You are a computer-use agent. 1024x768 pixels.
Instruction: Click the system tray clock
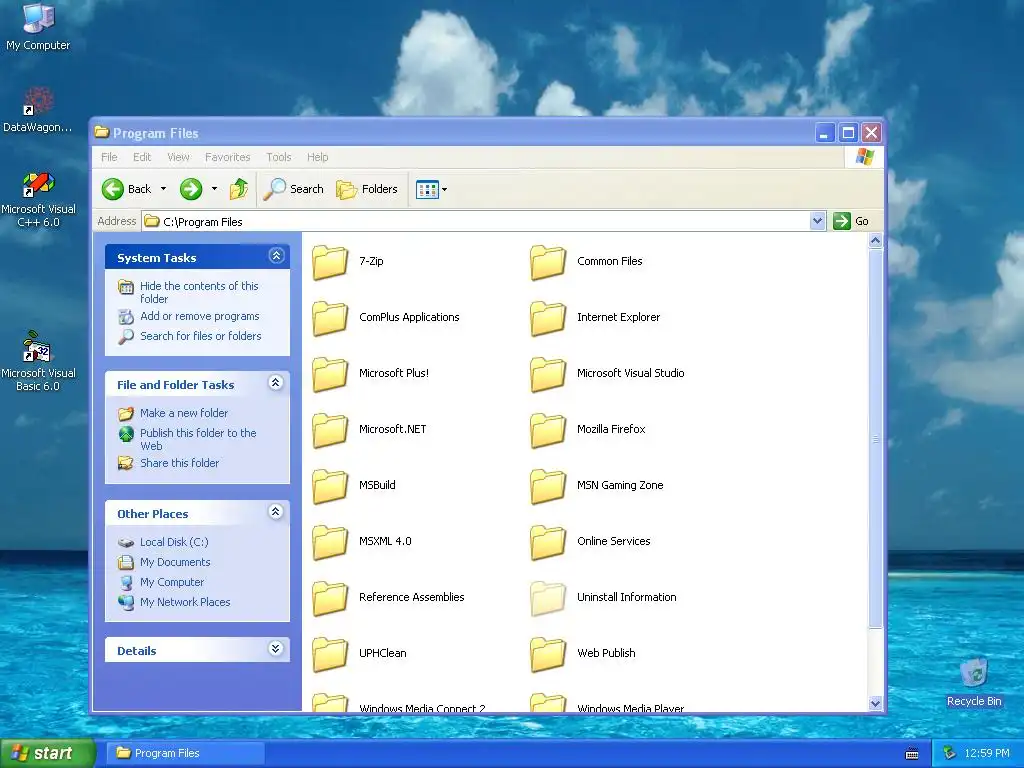click(987, 754)
